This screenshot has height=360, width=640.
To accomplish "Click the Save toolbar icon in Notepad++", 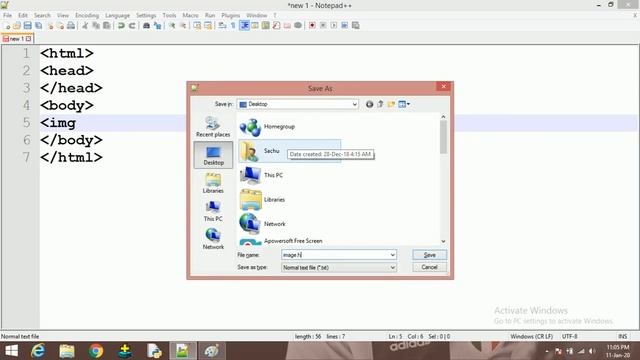I will coord(27,25).
